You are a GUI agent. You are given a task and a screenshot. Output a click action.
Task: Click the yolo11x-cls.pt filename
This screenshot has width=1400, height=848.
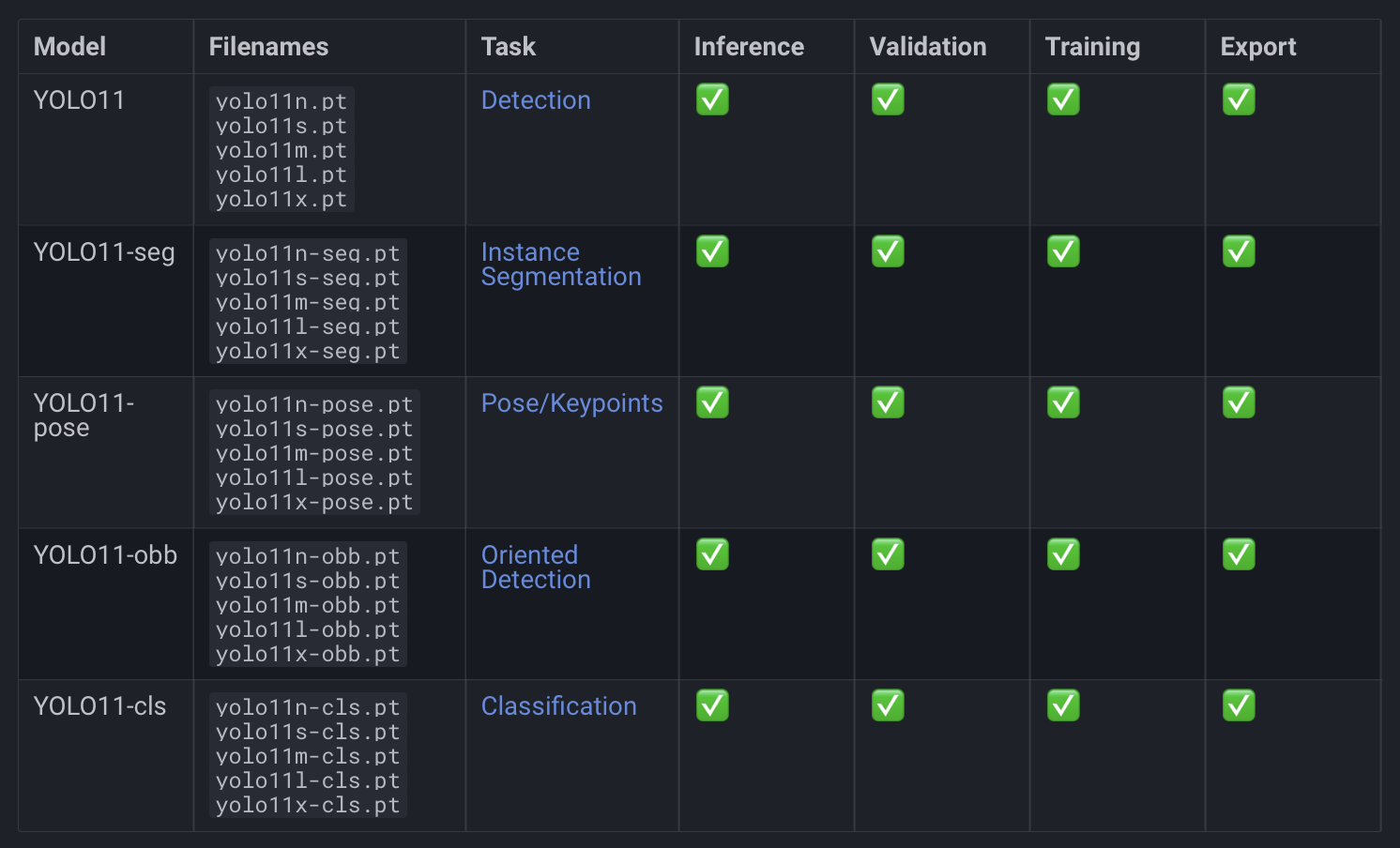point(308,805)
